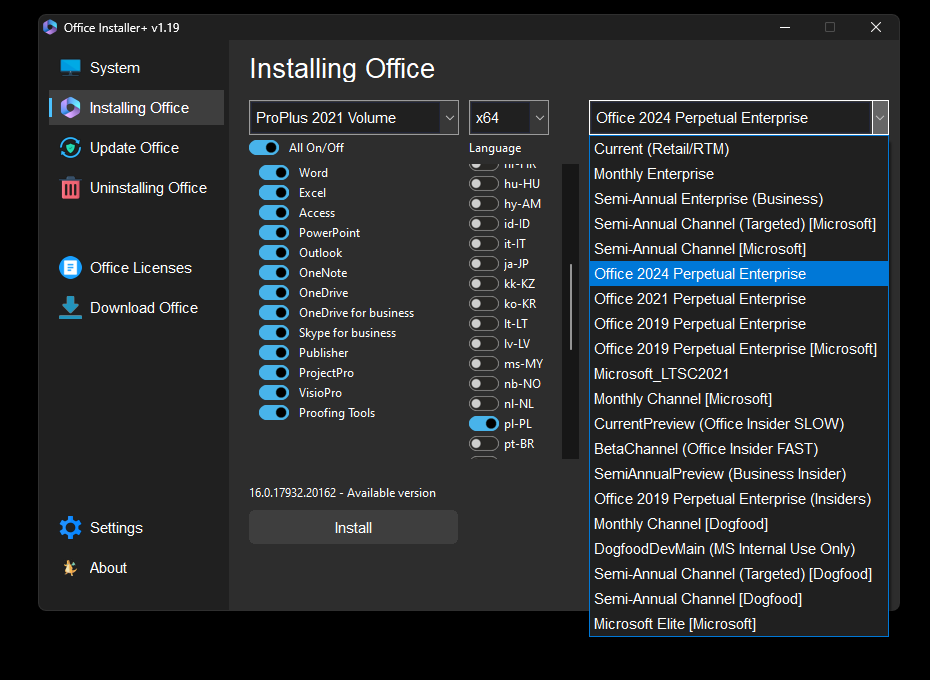This screenshot has height=680, width=930.
Task: Switch off the VisioPro toggle
Action: coord(274,393)
